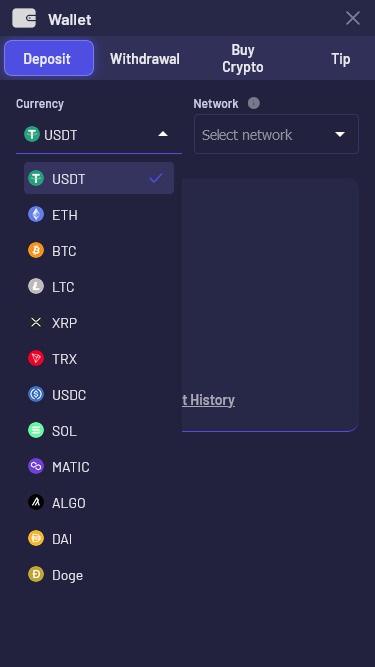Select Doge from the currency list

pos(99,575)
